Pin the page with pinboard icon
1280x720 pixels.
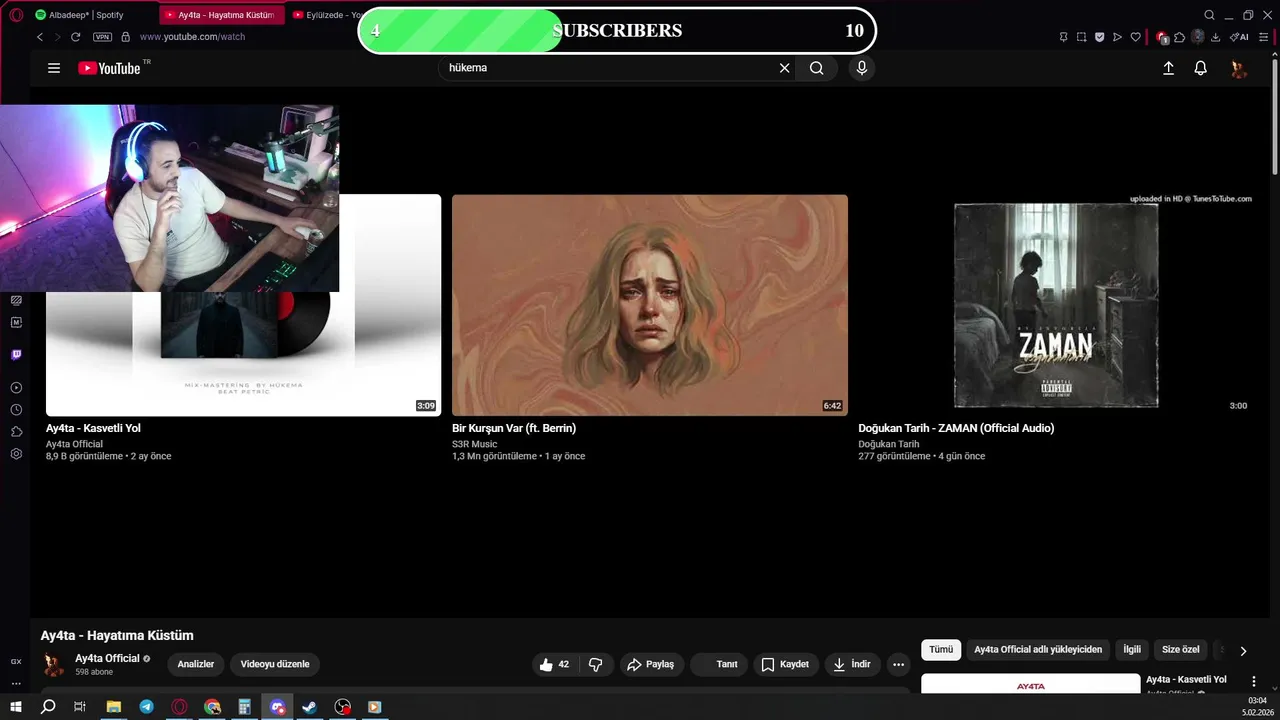pos(1064,37)
